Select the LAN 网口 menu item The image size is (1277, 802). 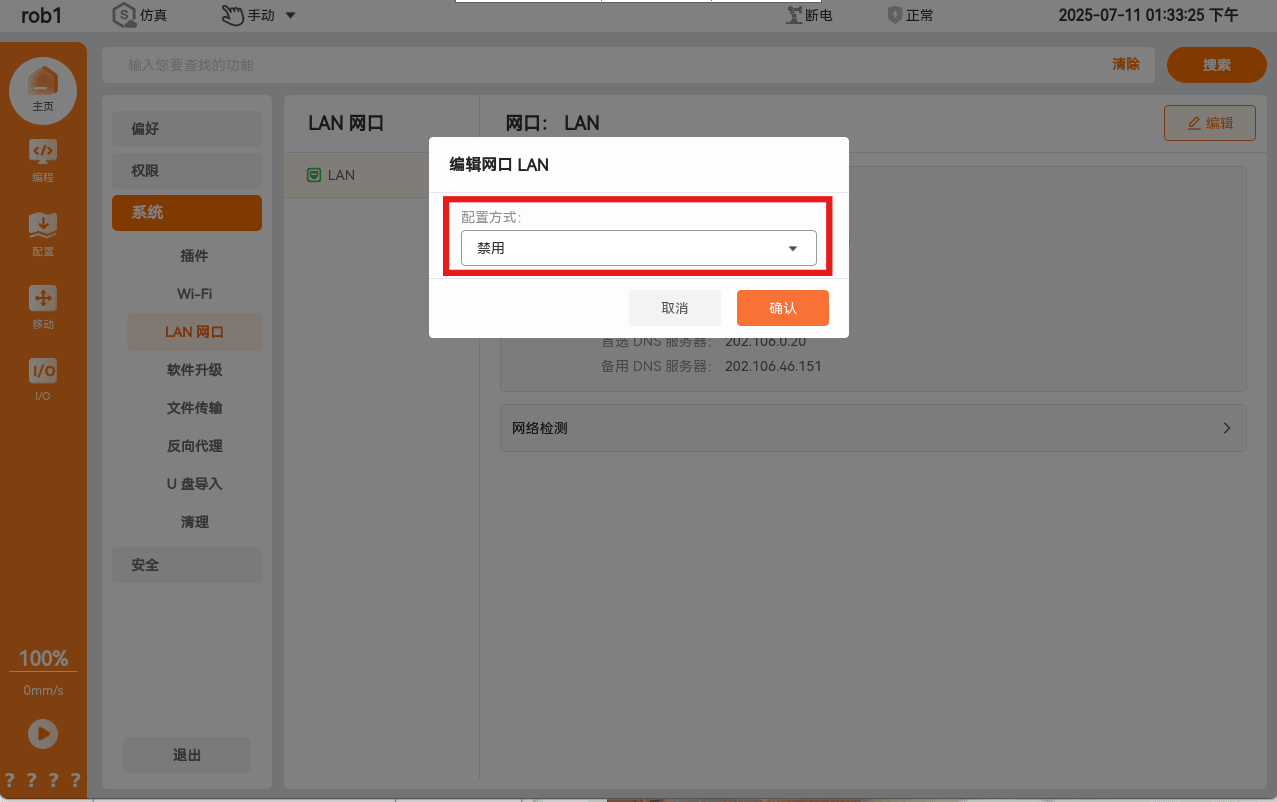point(194,332)
